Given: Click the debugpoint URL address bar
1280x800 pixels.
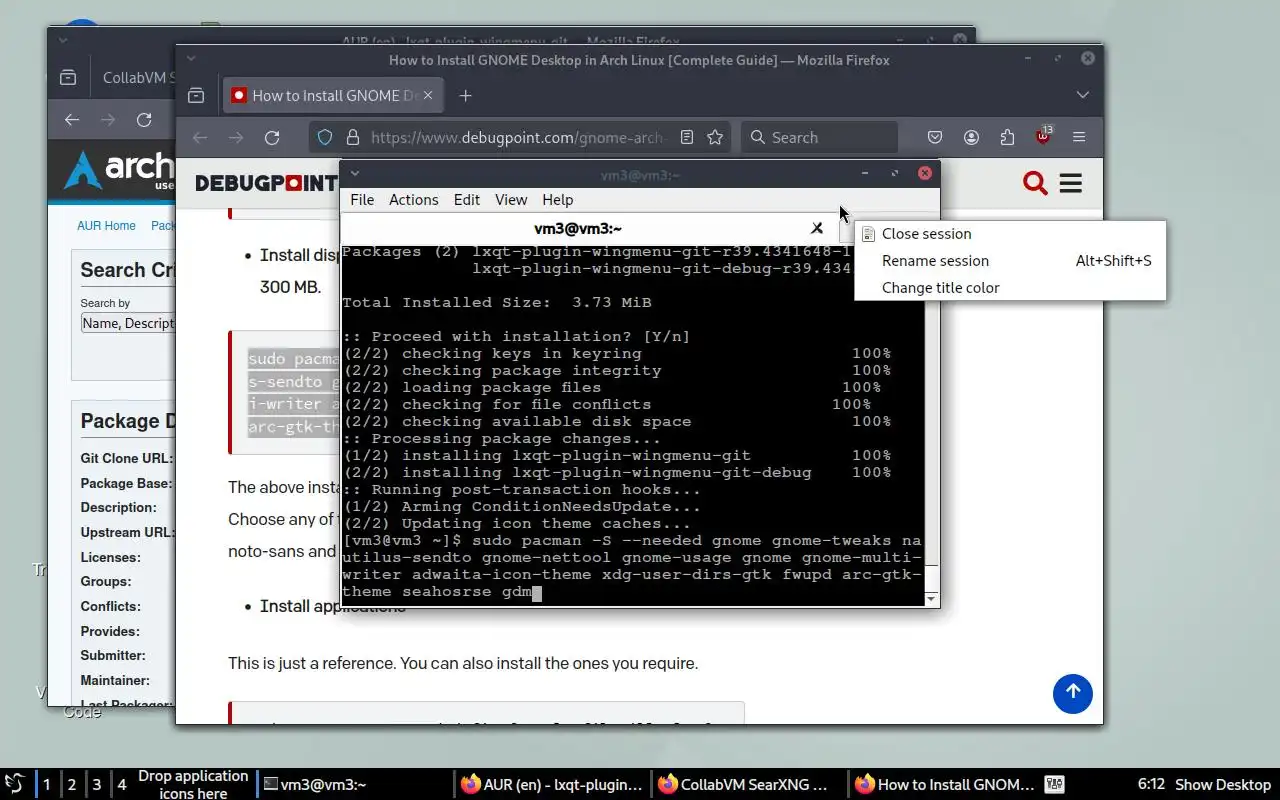Looking at the screenshot, I should coord(517,137).
